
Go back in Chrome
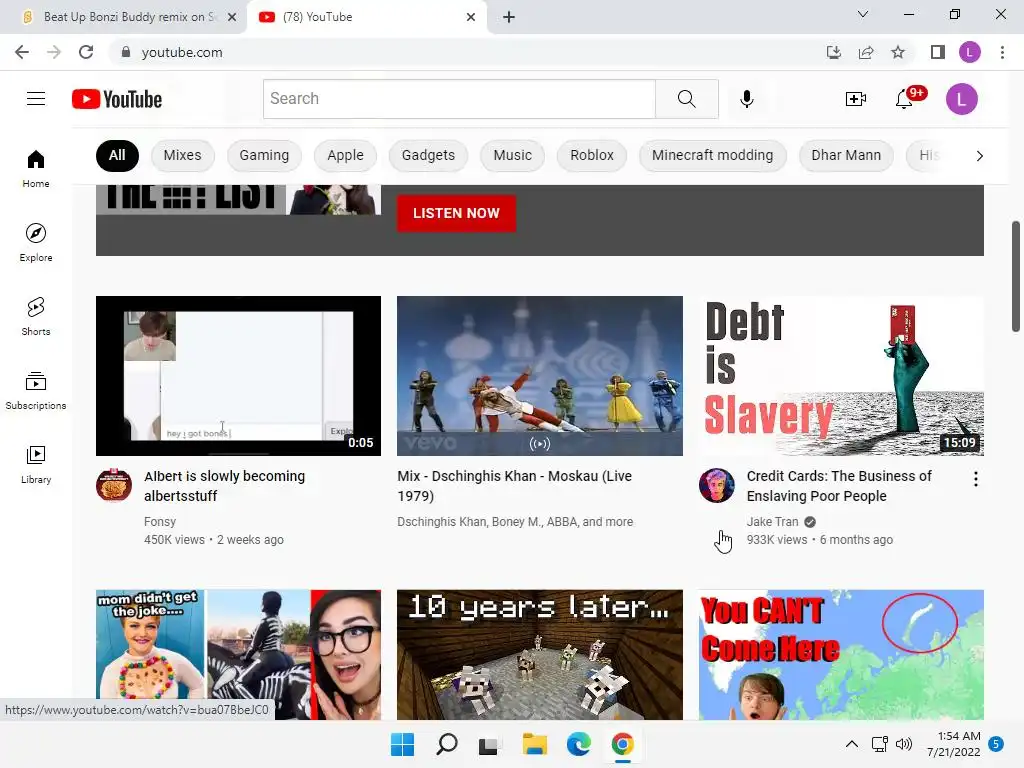tap(22, 52)
